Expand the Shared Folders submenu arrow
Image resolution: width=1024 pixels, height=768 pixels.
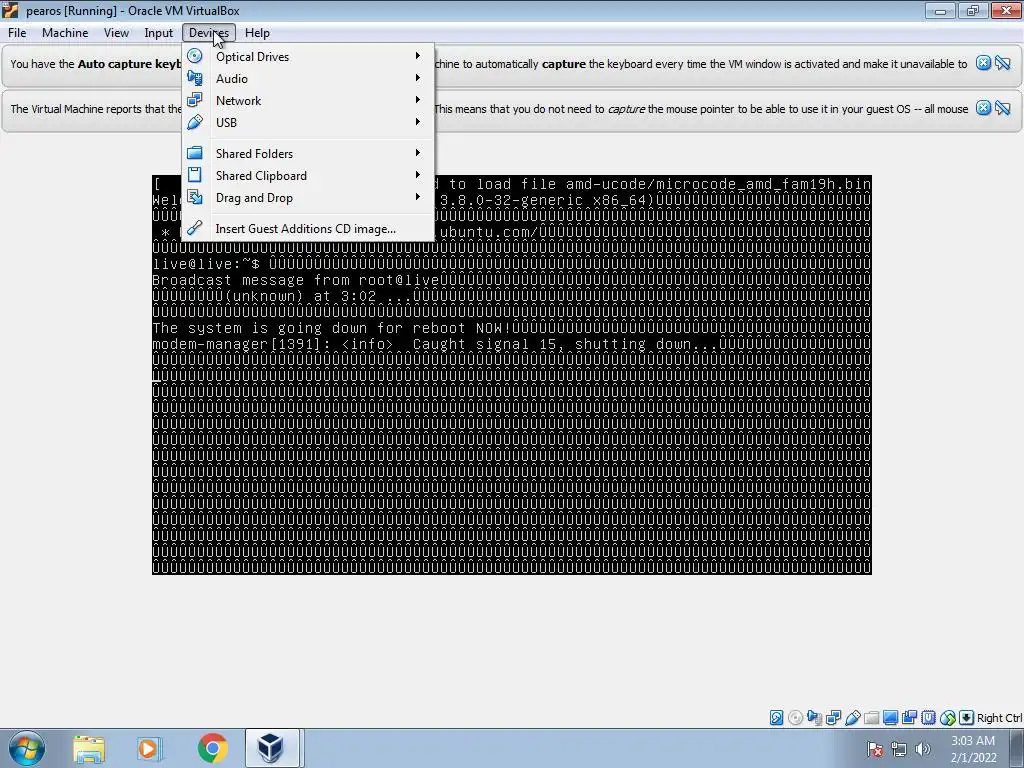pos(417,153)
